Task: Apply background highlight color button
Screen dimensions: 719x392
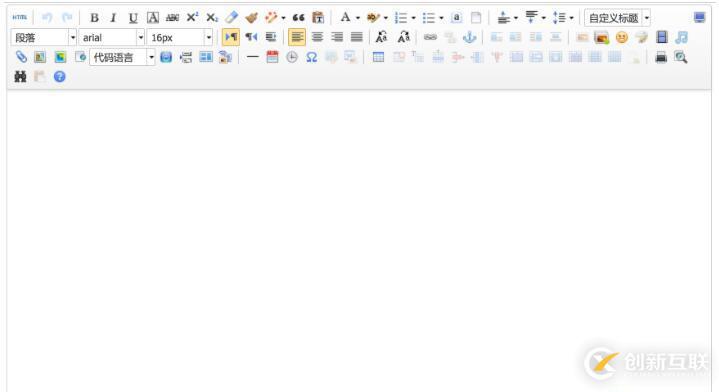Action: coord(373,17)
